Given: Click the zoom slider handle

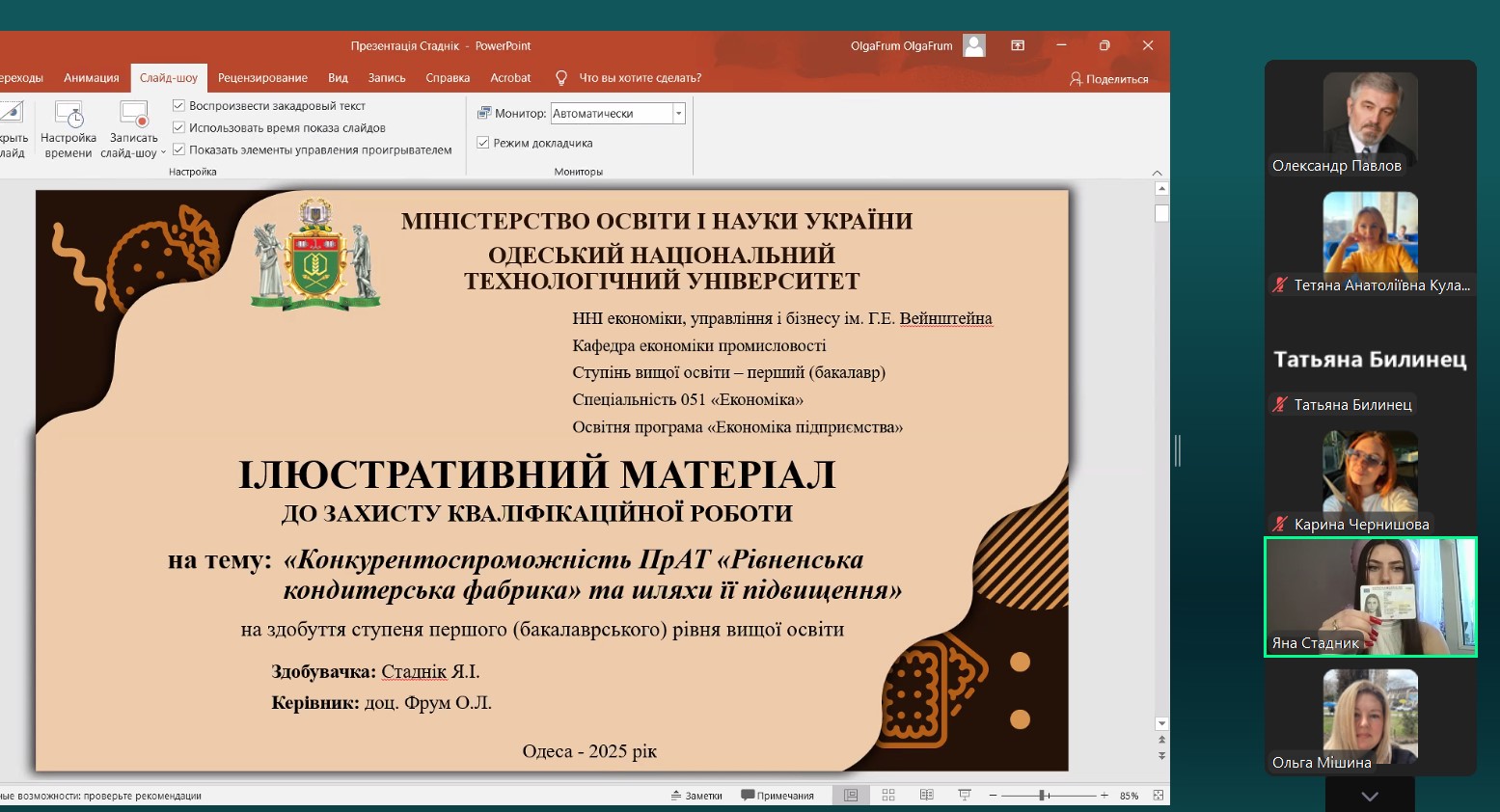Looking at the screenshot, I should [1043, 796].
